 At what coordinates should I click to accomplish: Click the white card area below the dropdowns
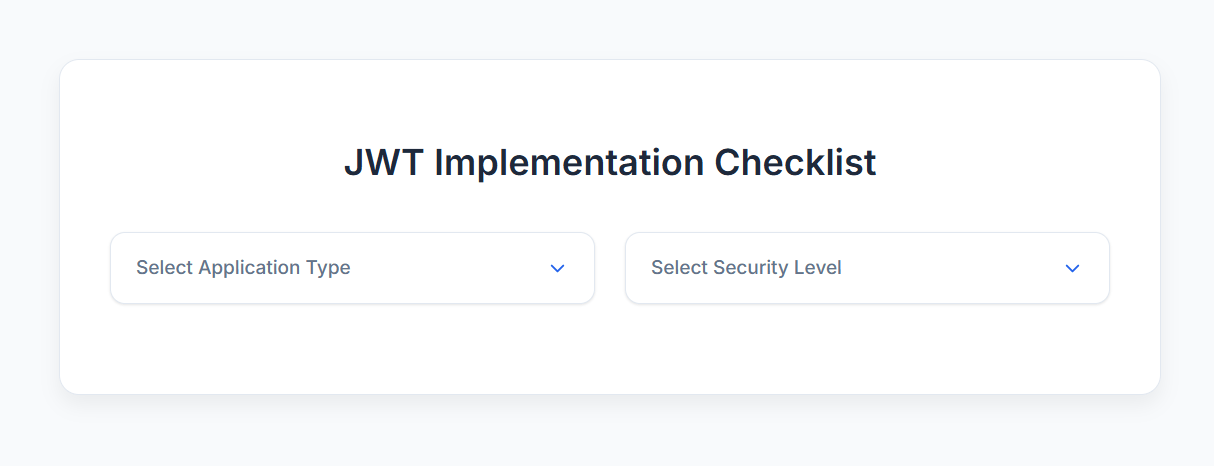[x=610, y=350]
